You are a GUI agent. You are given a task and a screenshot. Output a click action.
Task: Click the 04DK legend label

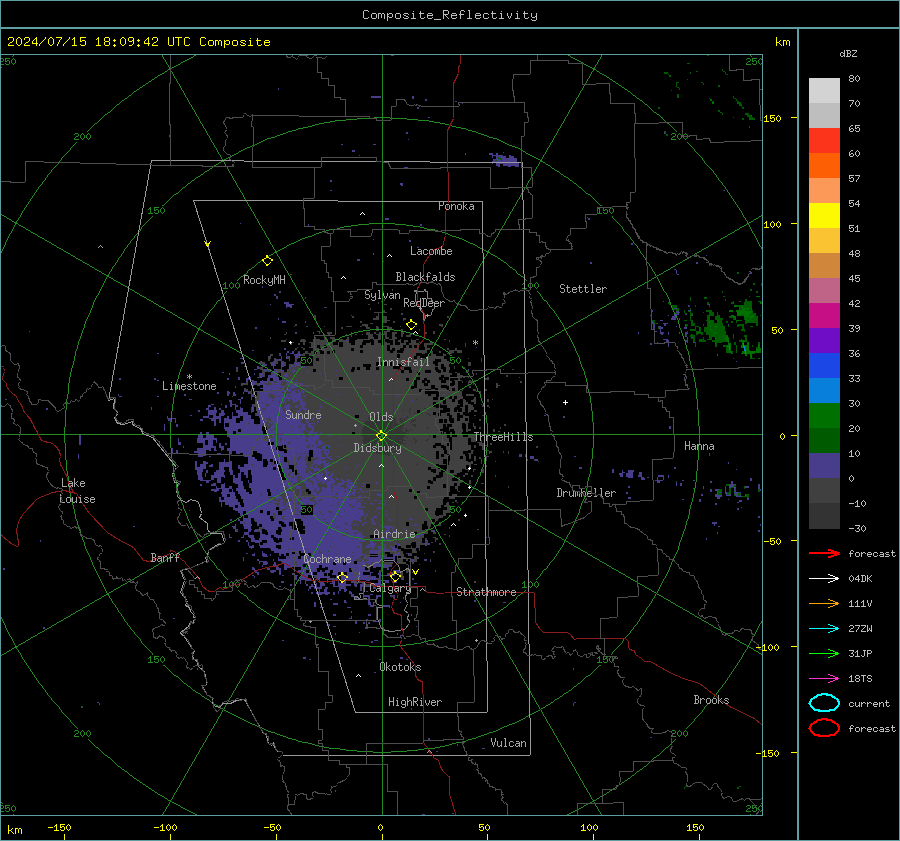(860, 579)
